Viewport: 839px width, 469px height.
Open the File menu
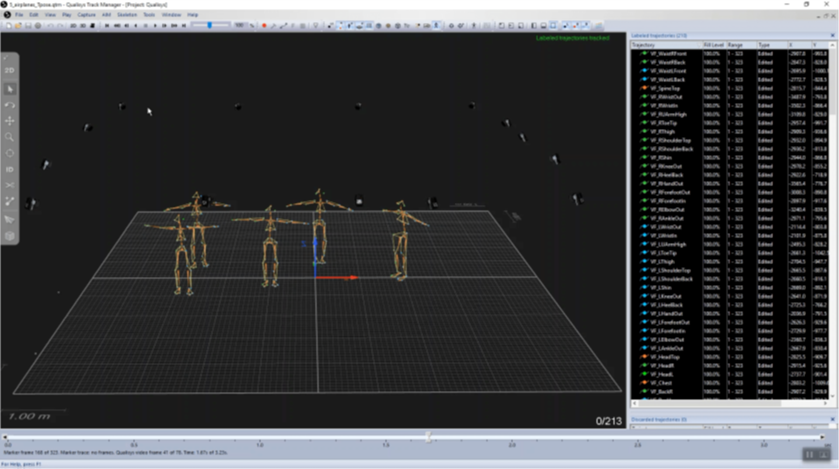coord(19,15)
